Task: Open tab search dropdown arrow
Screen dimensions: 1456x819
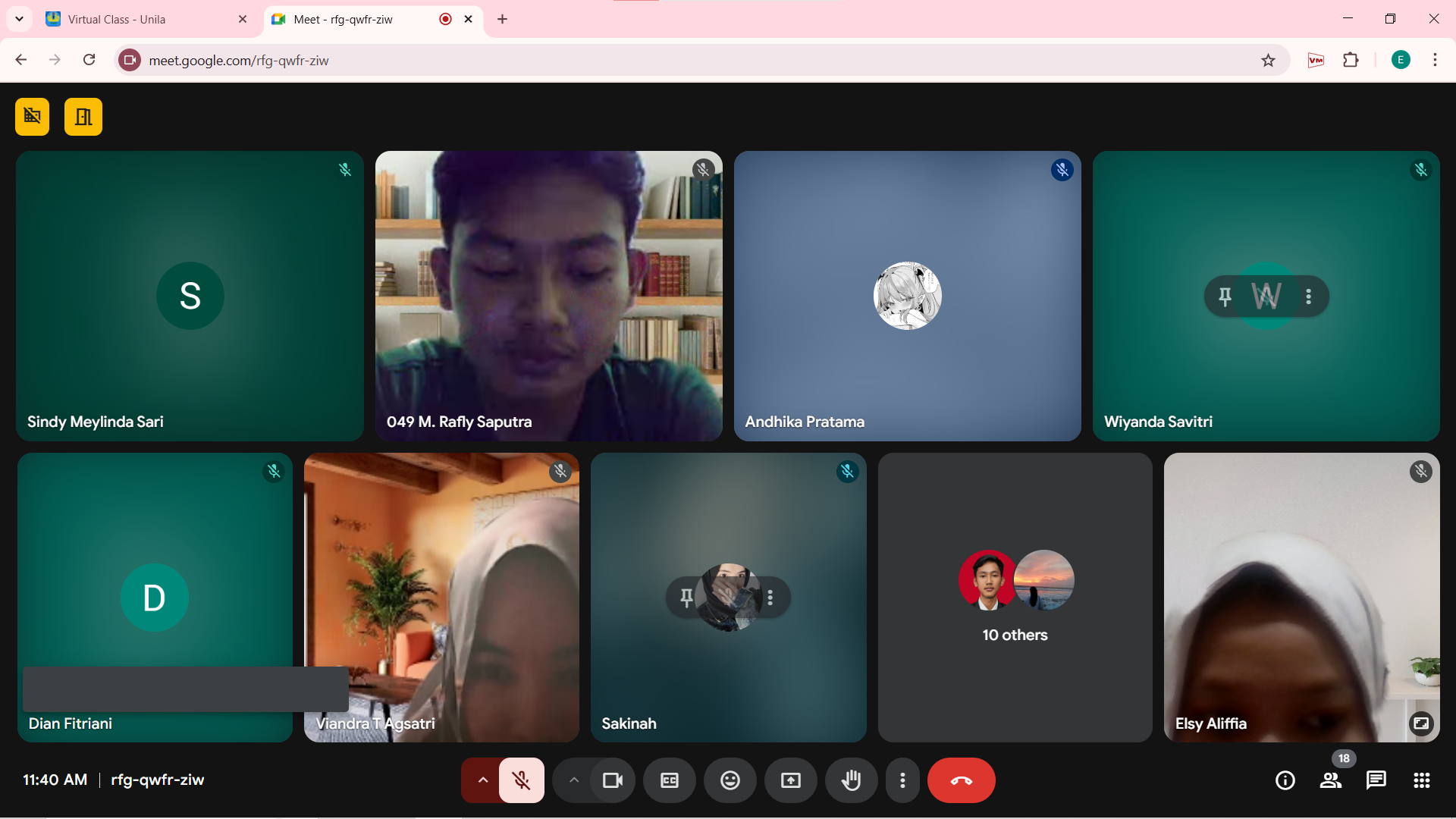Action: (19, 19)
